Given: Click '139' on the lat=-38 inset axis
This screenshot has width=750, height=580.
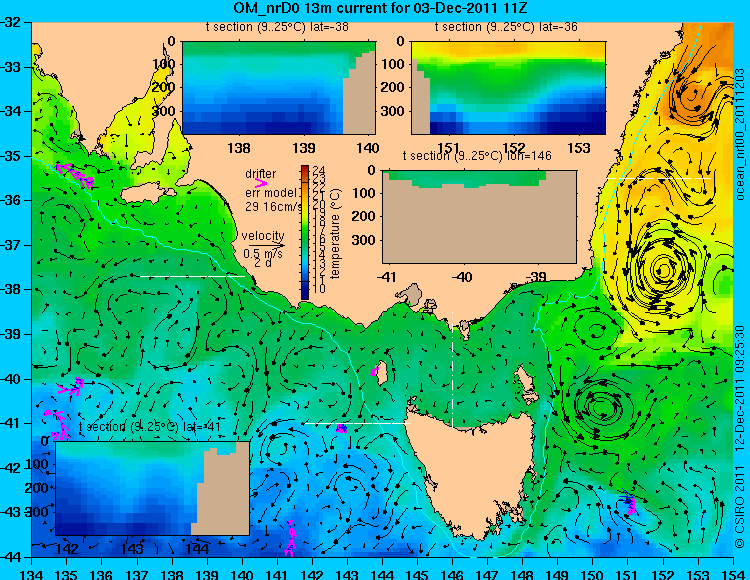Looking at the screenshot, I should tap(304, 148).
